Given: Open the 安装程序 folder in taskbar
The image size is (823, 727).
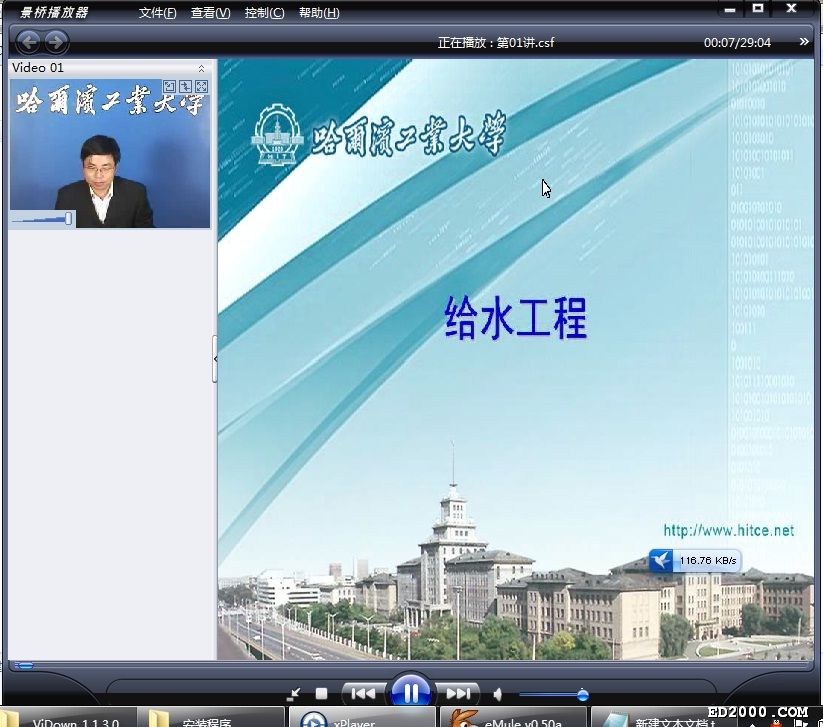Looking at the screenshot, I should (212, 718).
